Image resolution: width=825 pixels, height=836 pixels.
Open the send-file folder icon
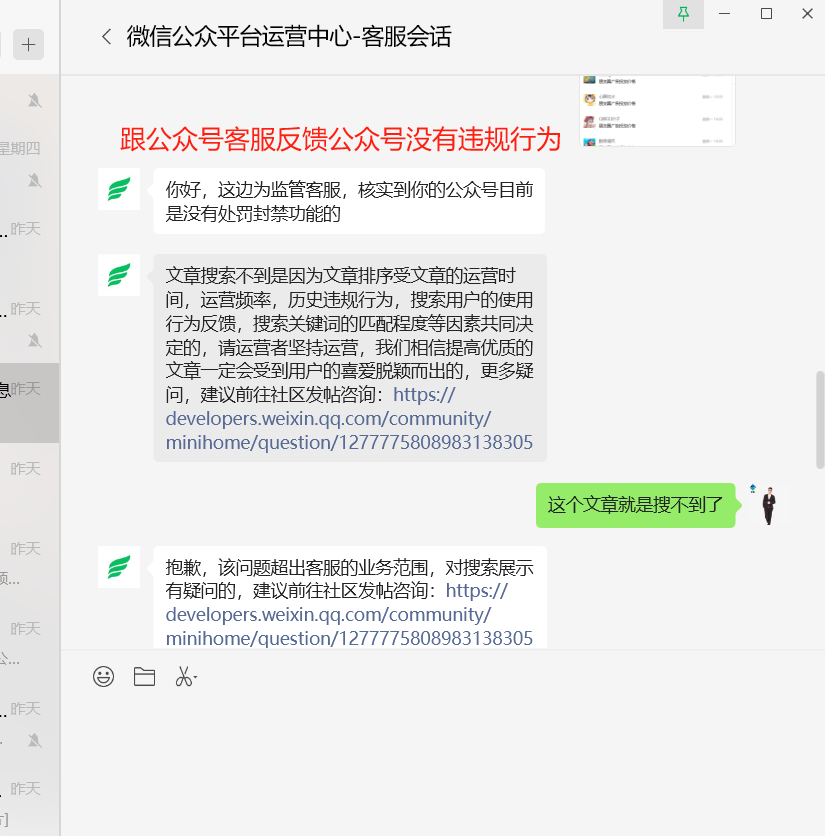(x=144, y=677)
